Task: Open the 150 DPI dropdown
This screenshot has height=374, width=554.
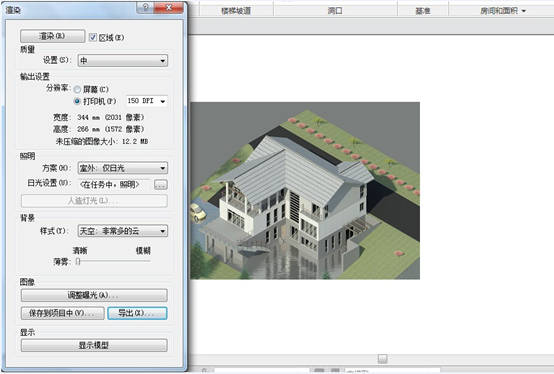Action: [x=147, y=101]
